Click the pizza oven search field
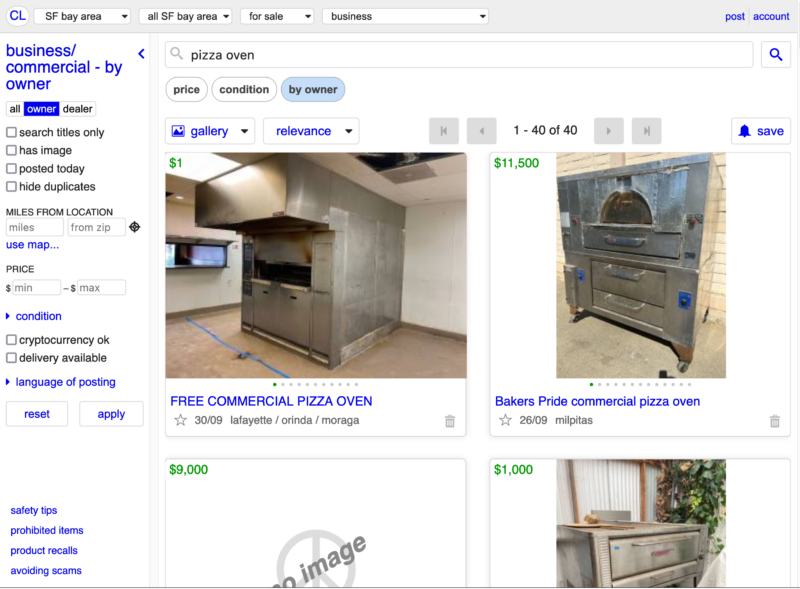 (x=459, y=55)
